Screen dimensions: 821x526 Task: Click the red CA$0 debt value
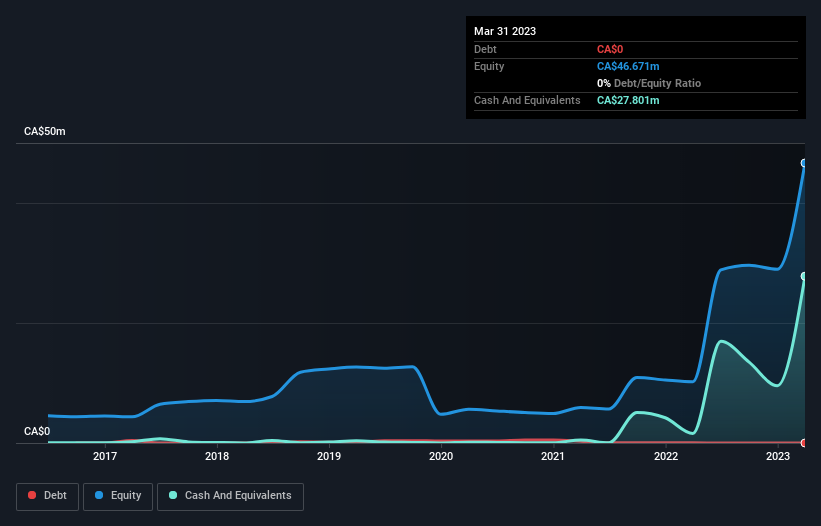pyautogui.click(x=610, y=49)
